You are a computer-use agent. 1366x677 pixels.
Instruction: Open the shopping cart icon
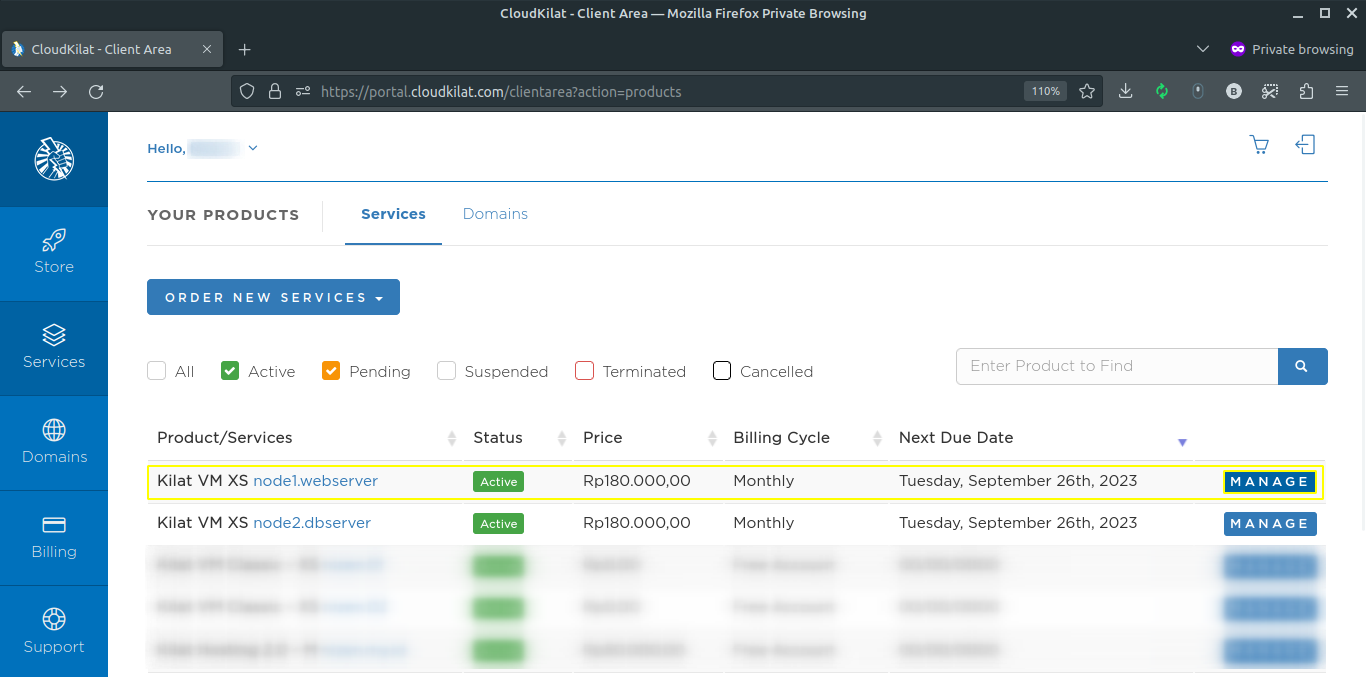pos(1259,146)
